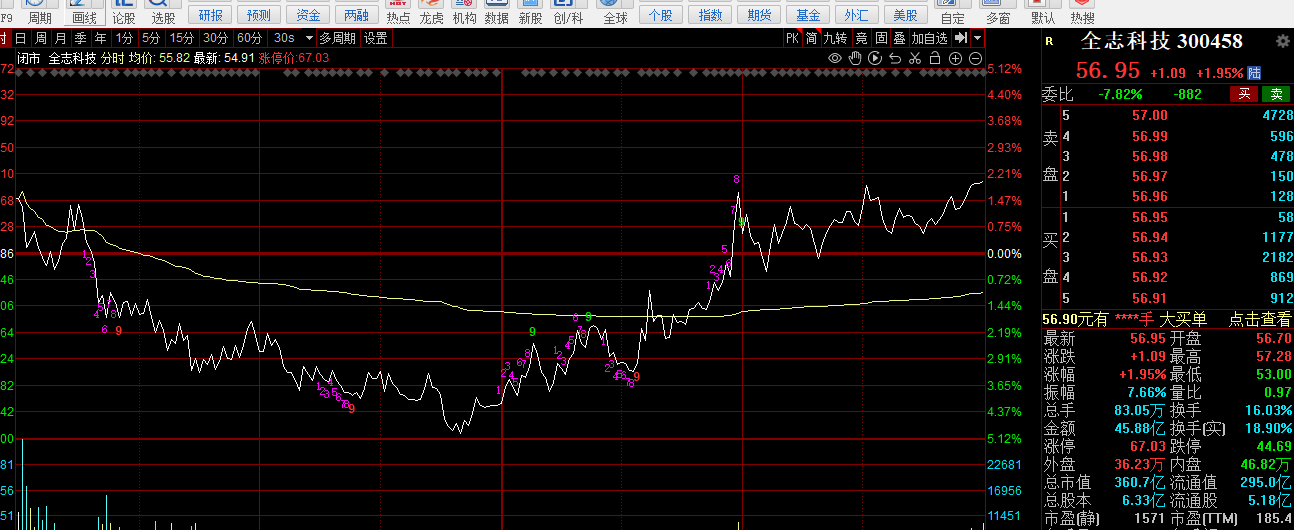Image resolution: width=1294 pixels, height=530 pixels.
Task: Go to the 期货 futures section
Action: [760, 15]
